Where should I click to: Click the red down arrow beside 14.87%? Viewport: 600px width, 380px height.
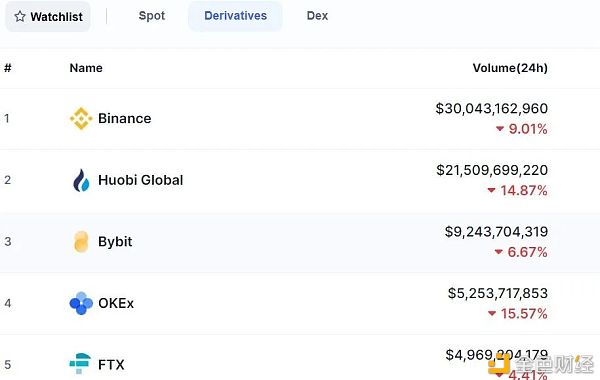coord(492,190)
